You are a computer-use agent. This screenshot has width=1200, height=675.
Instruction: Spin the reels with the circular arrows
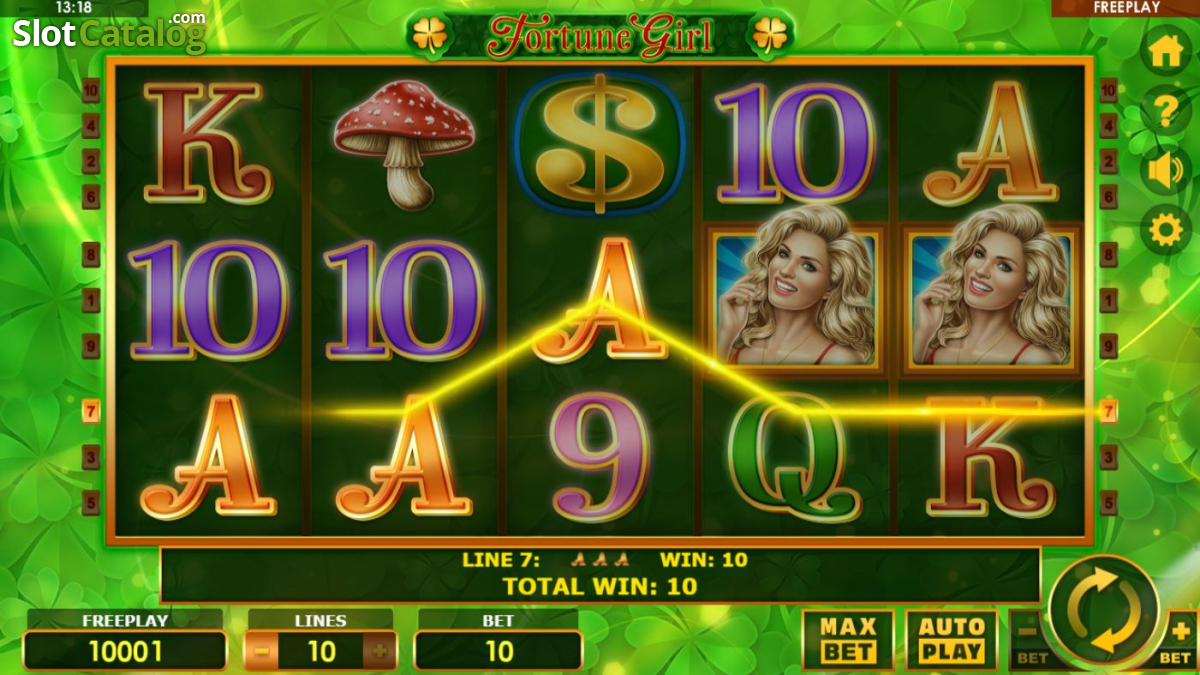(1107, 610)
